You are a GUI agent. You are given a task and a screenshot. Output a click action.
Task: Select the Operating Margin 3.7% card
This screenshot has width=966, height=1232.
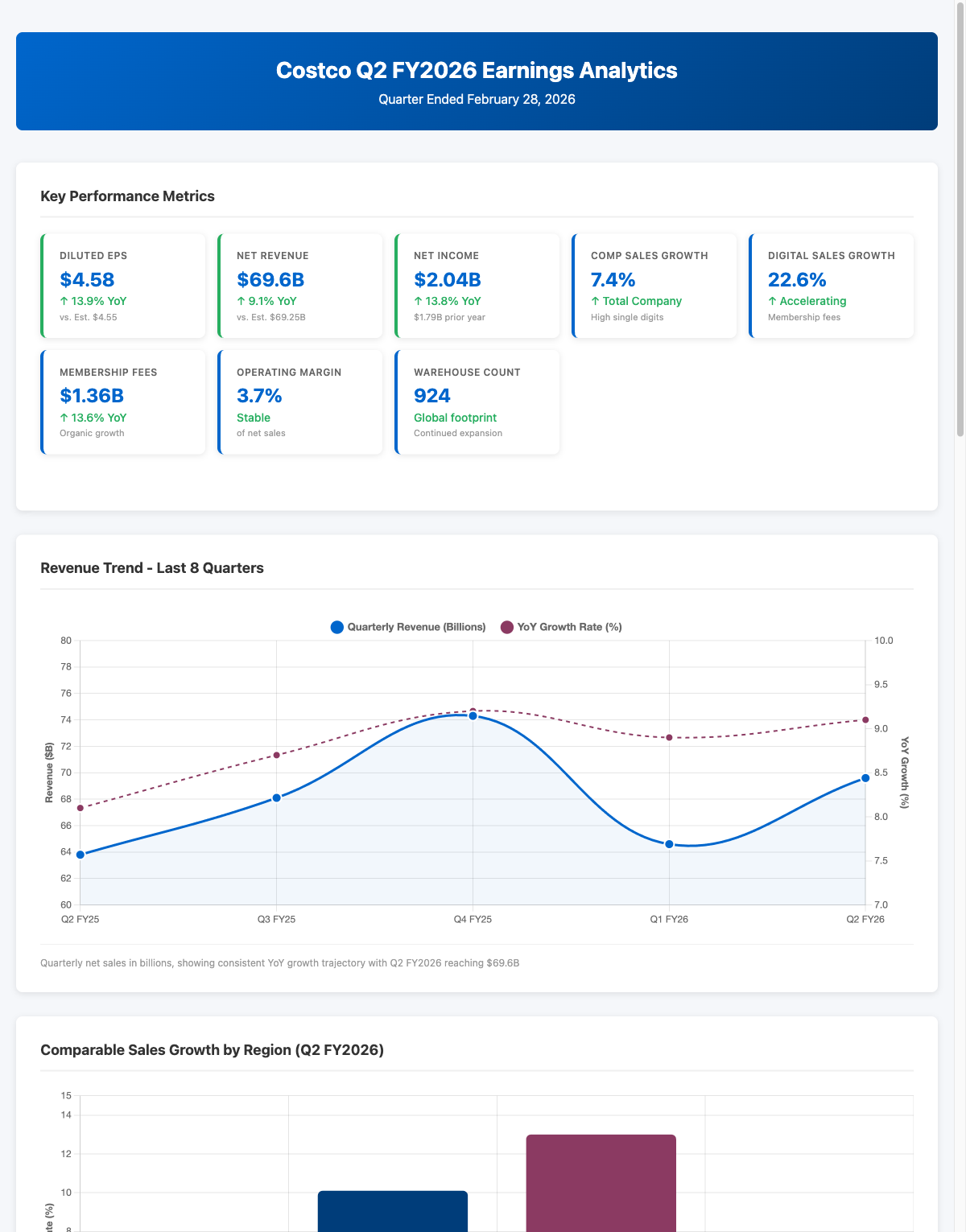300,402
